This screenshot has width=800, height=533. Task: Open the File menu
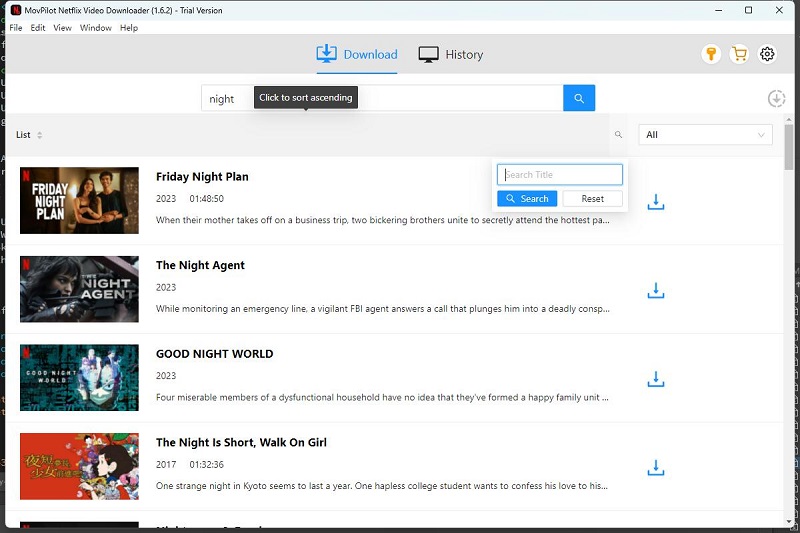16,28
